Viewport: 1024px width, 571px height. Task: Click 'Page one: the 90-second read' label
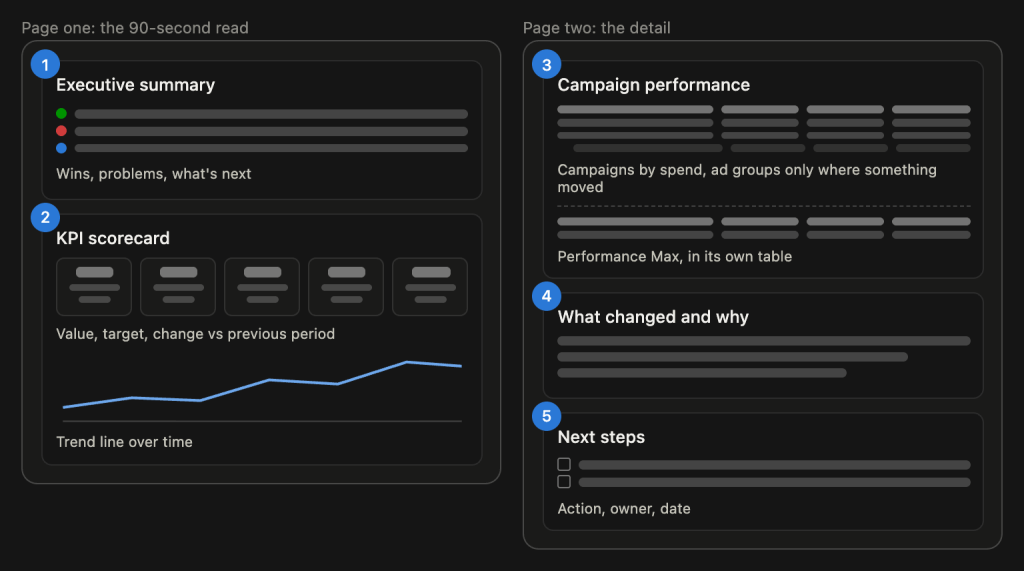click(x=135, y=28)
